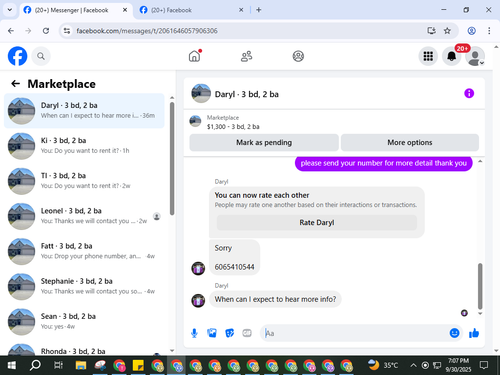This screenshot has width=500, height=375.
Task: Click phone number 6065410544 message
Action: 234,267
